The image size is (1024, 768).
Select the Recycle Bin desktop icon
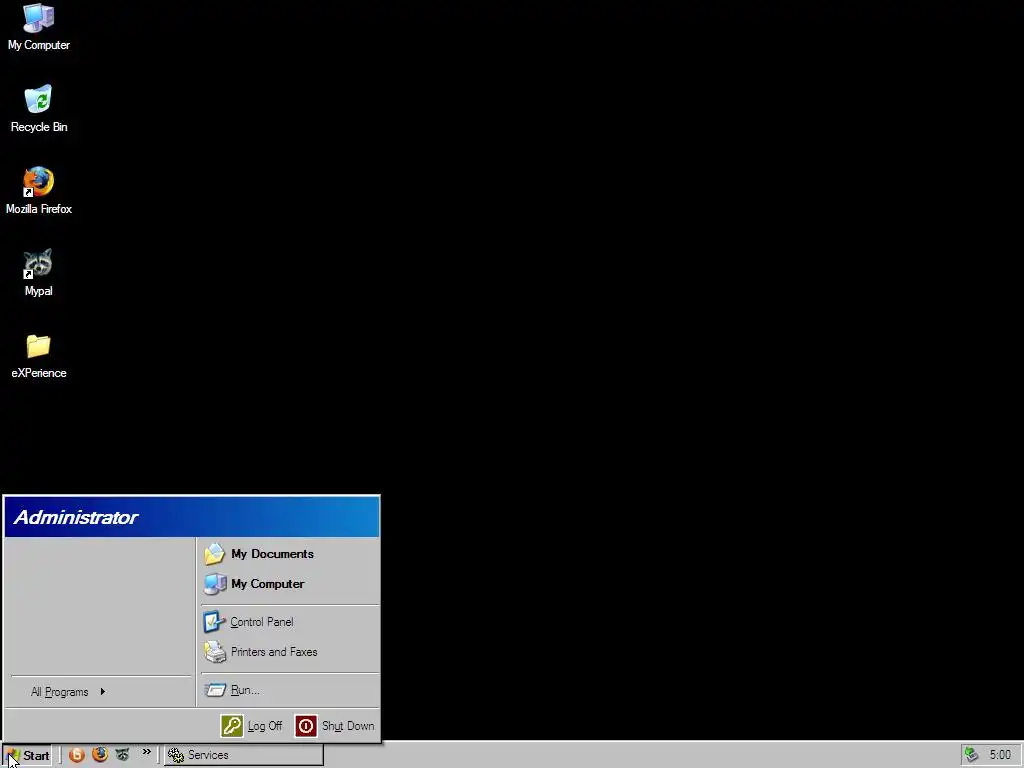(39, 109)
